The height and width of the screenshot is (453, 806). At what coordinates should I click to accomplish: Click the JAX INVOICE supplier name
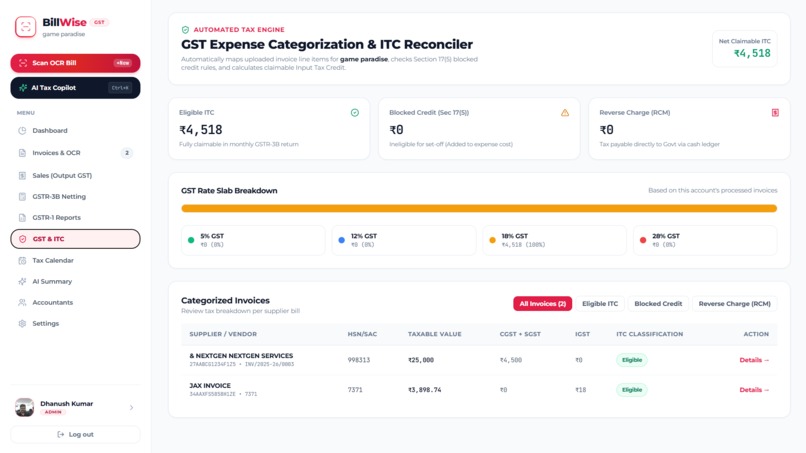[210, 386]
